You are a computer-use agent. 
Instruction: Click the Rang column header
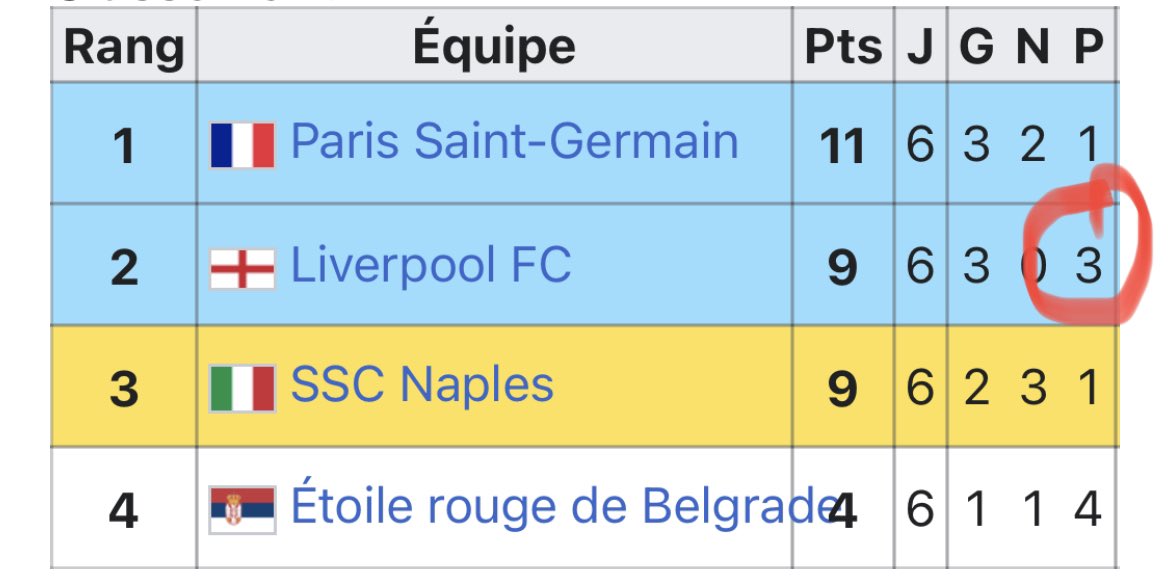coord(124,46)
